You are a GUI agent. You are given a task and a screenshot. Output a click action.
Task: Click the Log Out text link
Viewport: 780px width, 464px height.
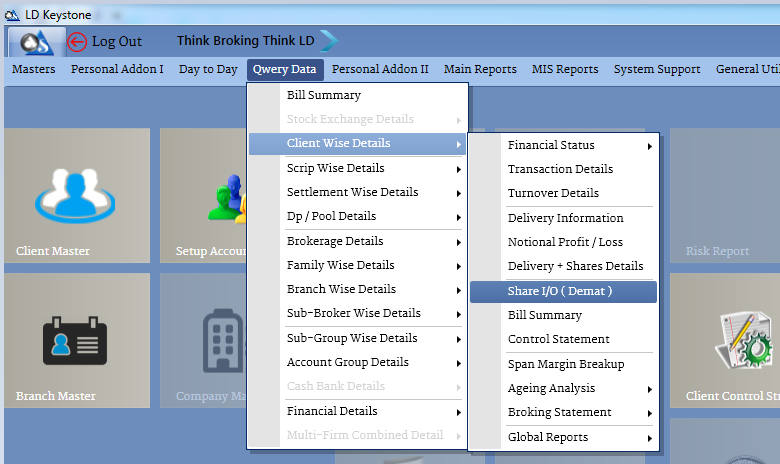(x=117, y=41)
